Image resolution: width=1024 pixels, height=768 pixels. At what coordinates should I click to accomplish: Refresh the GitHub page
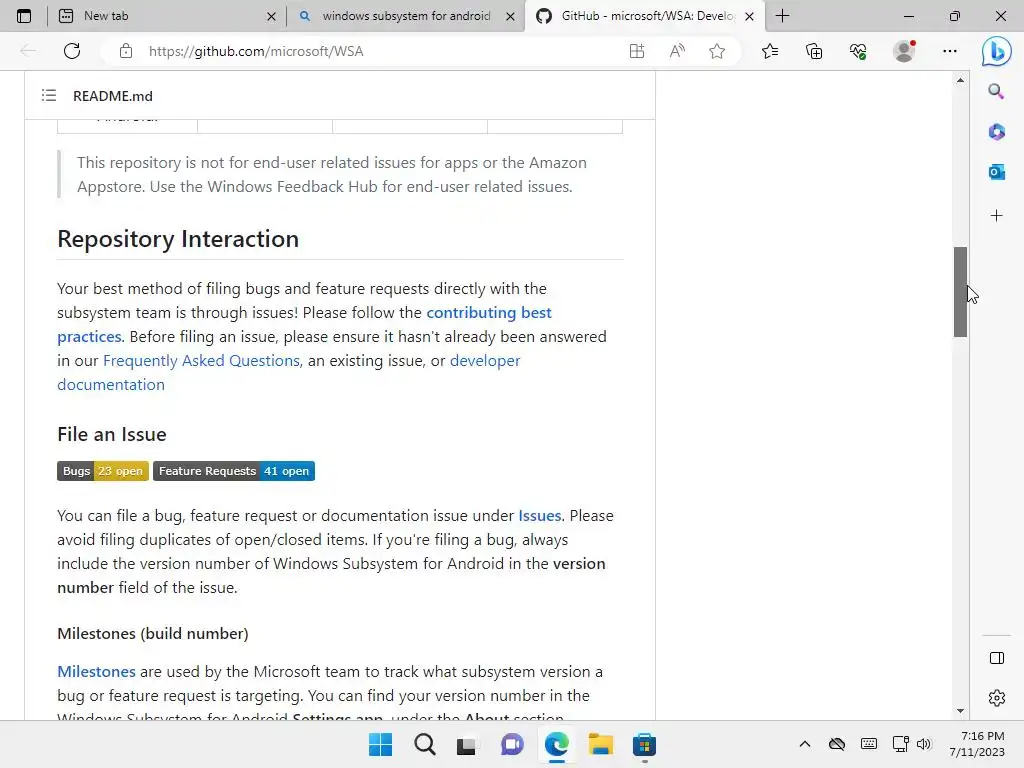pos(72,51)
